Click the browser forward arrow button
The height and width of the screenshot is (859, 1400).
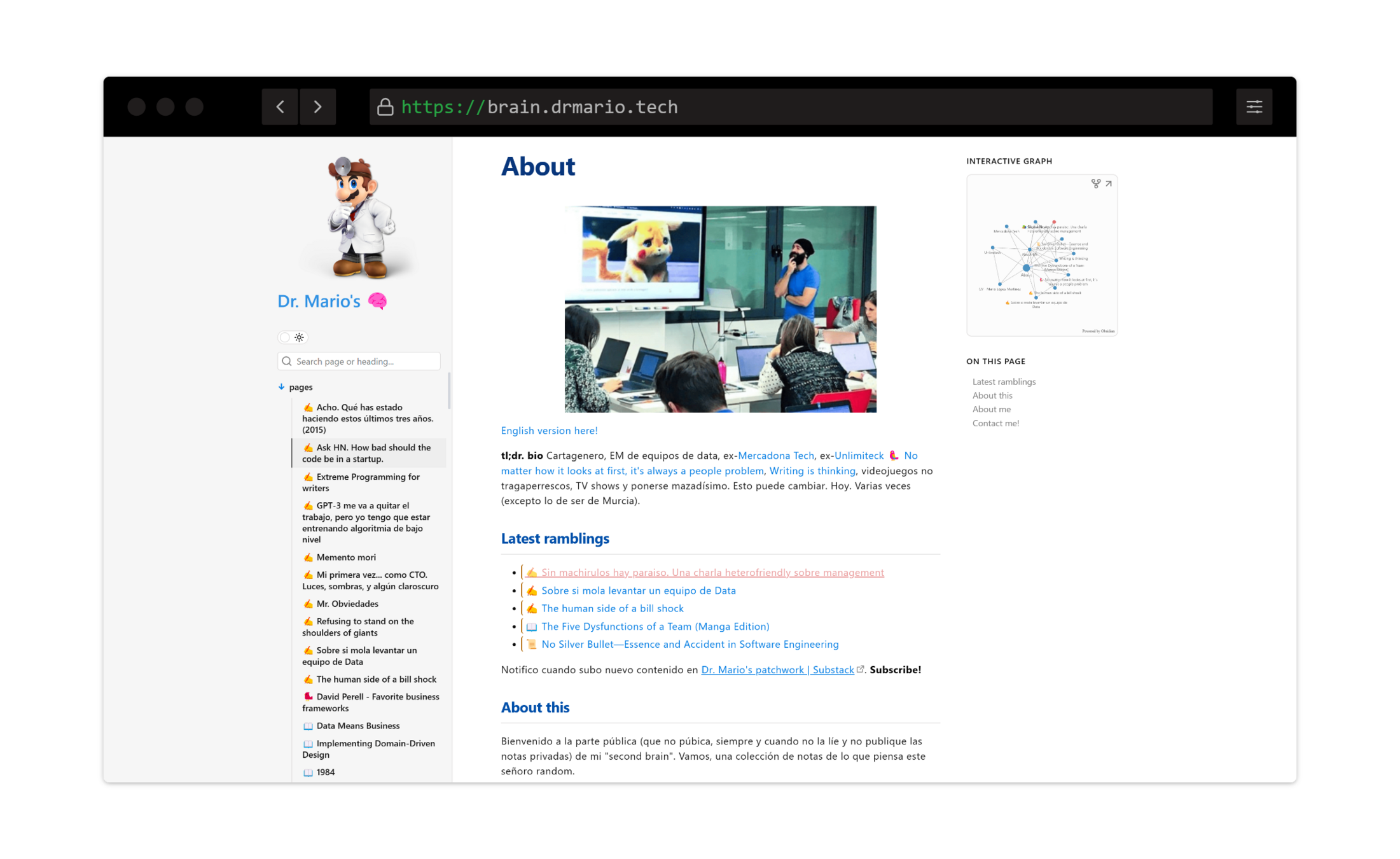317,107
